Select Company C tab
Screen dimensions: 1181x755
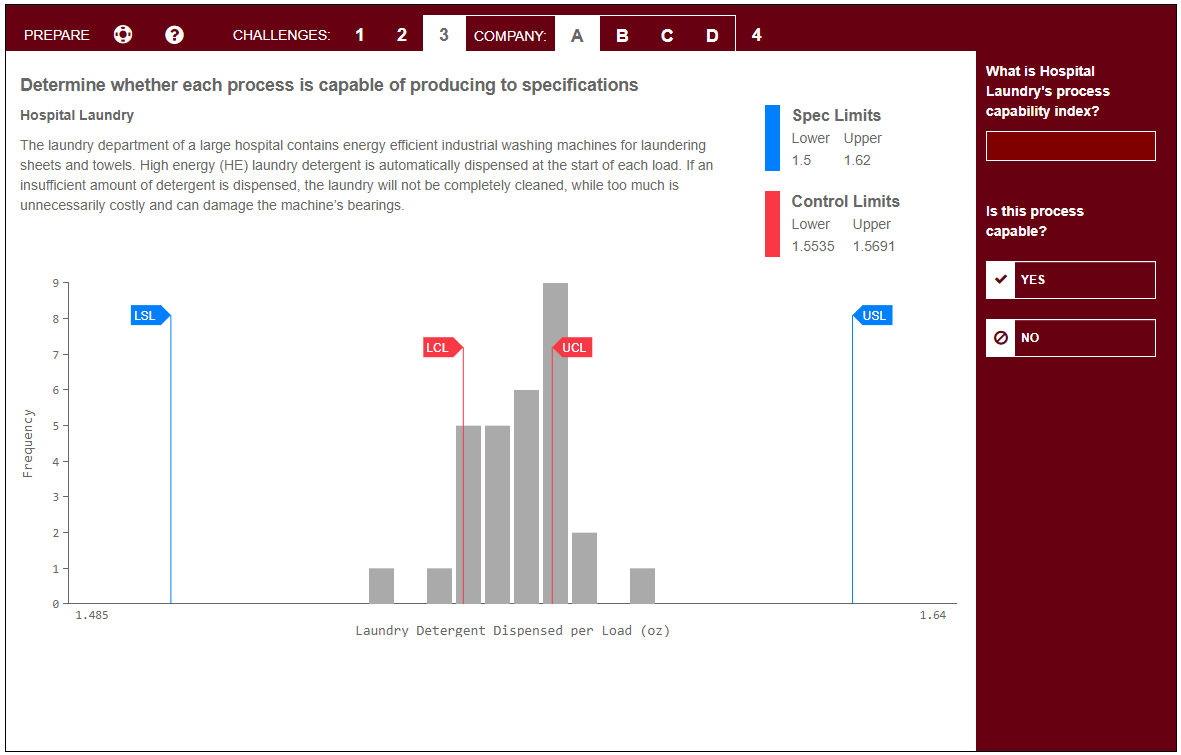tap(667, 34)
